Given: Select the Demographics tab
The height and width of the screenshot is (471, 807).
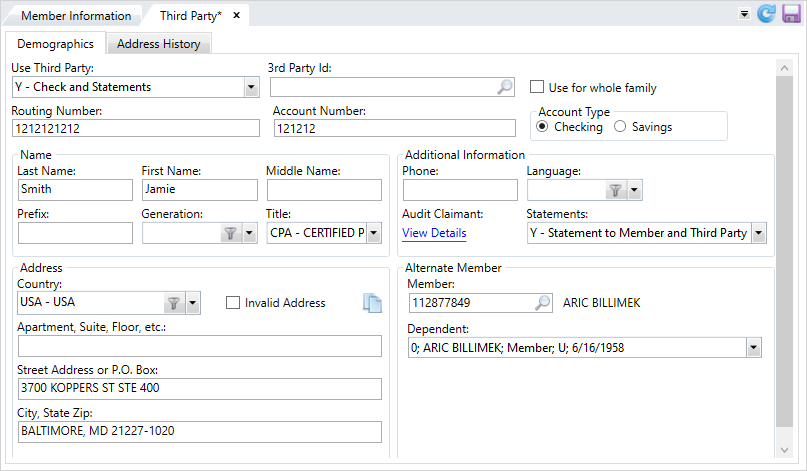Looking at the screenshot, I should (x=56, y=44).
